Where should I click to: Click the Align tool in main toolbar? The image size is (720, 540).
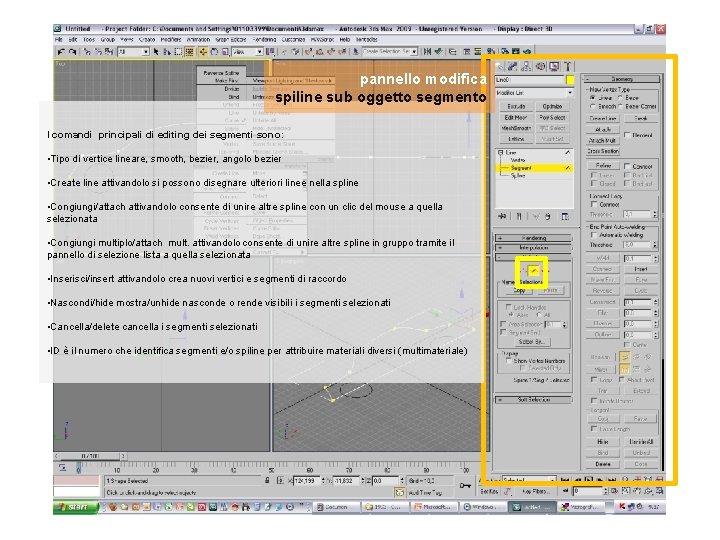pos(439,51)
